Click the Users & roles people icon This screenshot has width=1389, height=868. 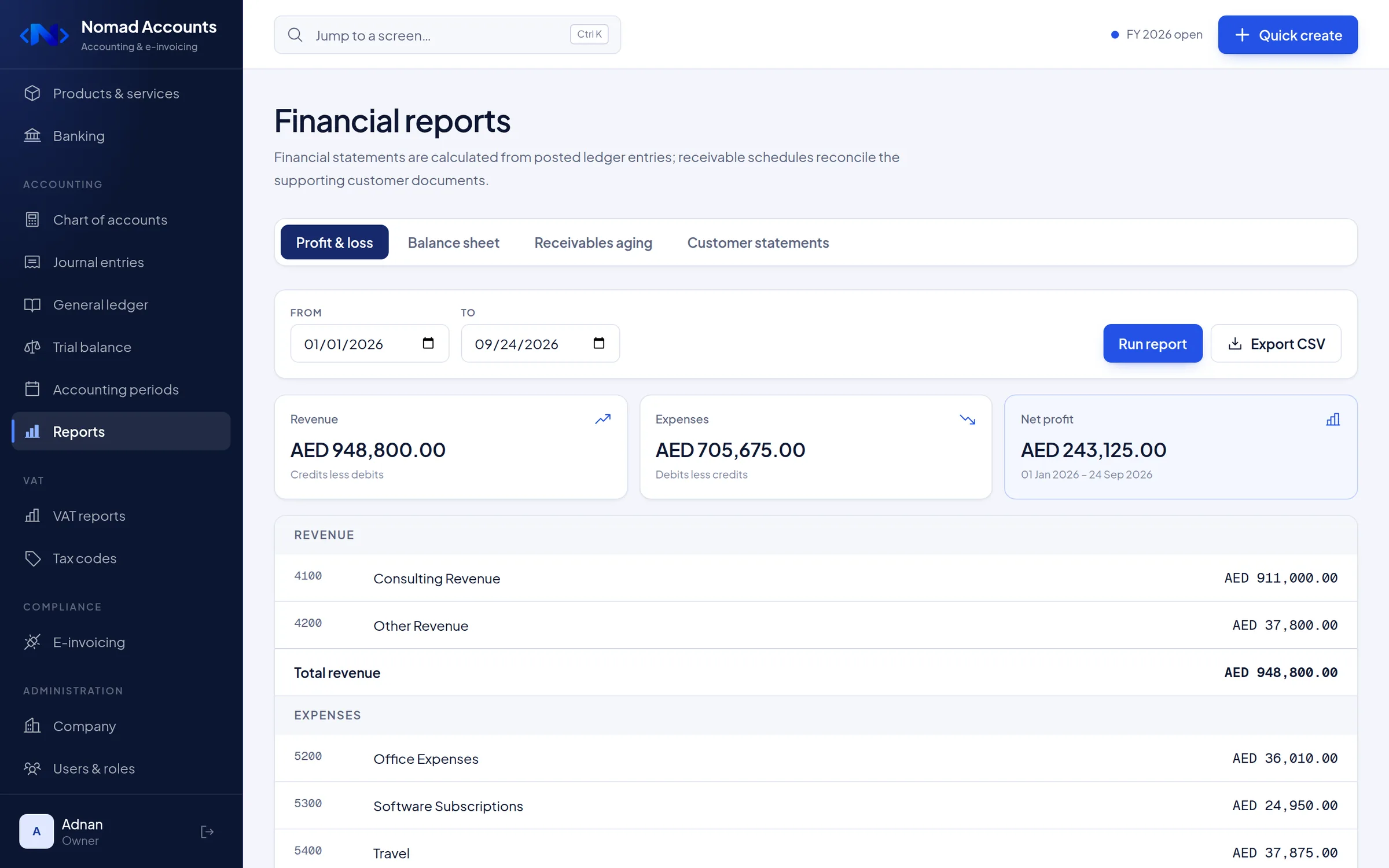click(32, 768)
